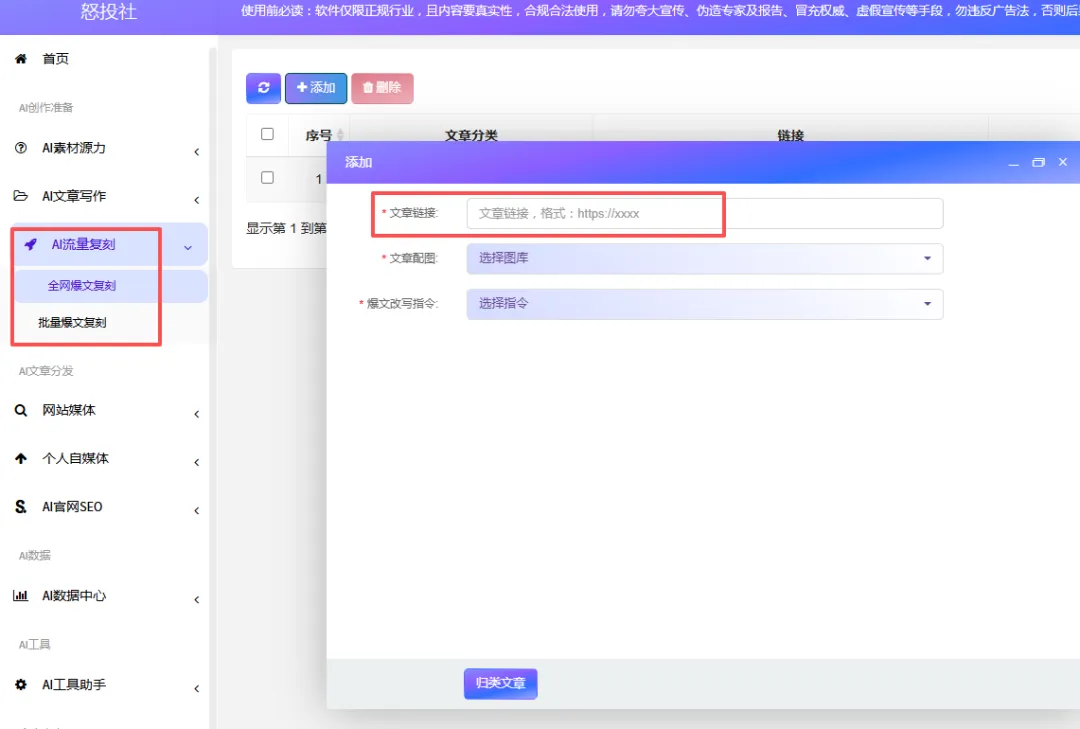
Task: Click the 添加 button to add an entry
Action: (x=315, y=88)
